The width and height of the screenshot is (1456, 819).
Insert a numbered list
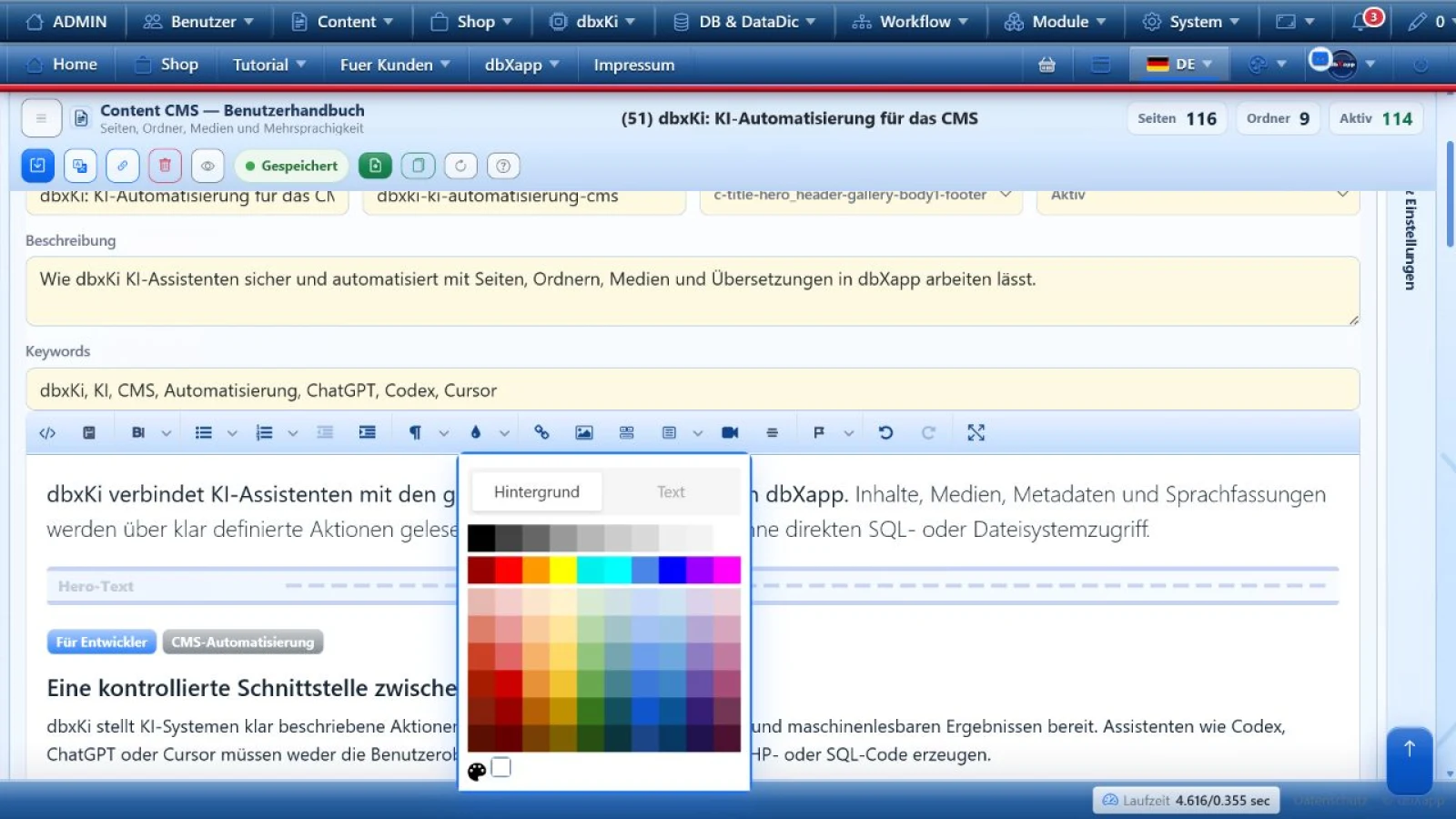[264, 433]
